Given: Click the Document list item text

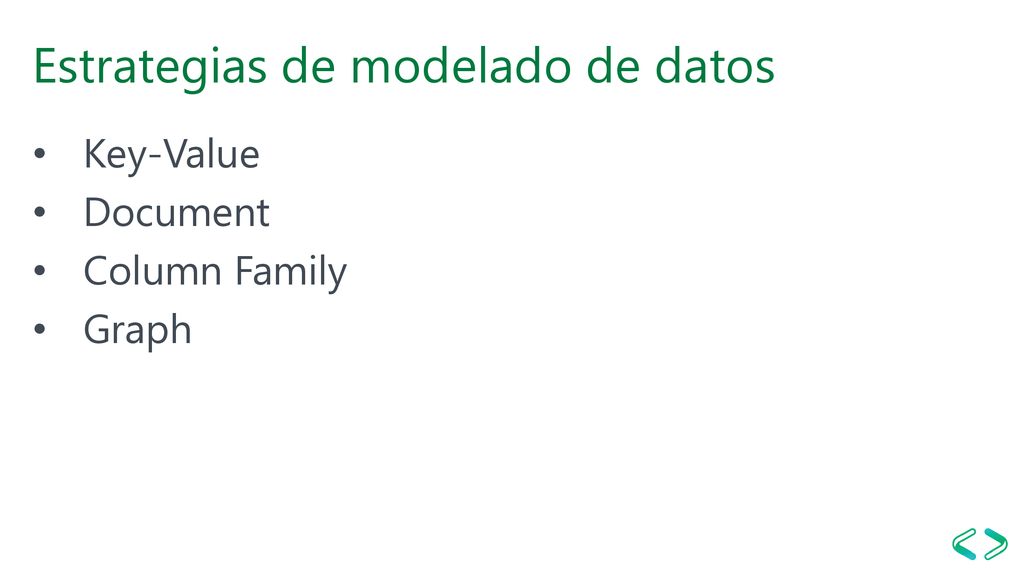Looking at the screenshot, I should click(x=176, y=213).
